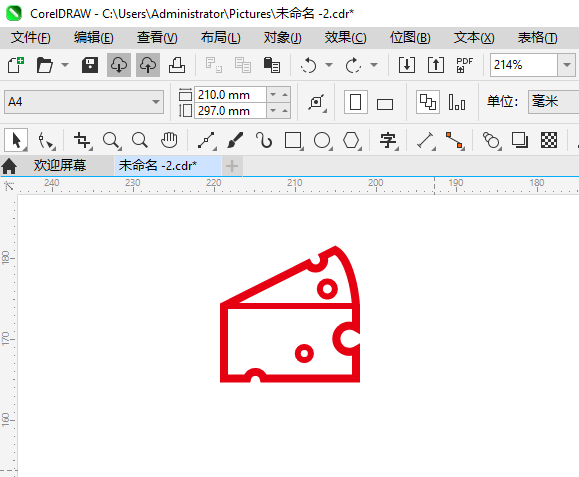Open the undo history dropdown
The height and width of the screenshot is (477, 579).
click(329, 65)
